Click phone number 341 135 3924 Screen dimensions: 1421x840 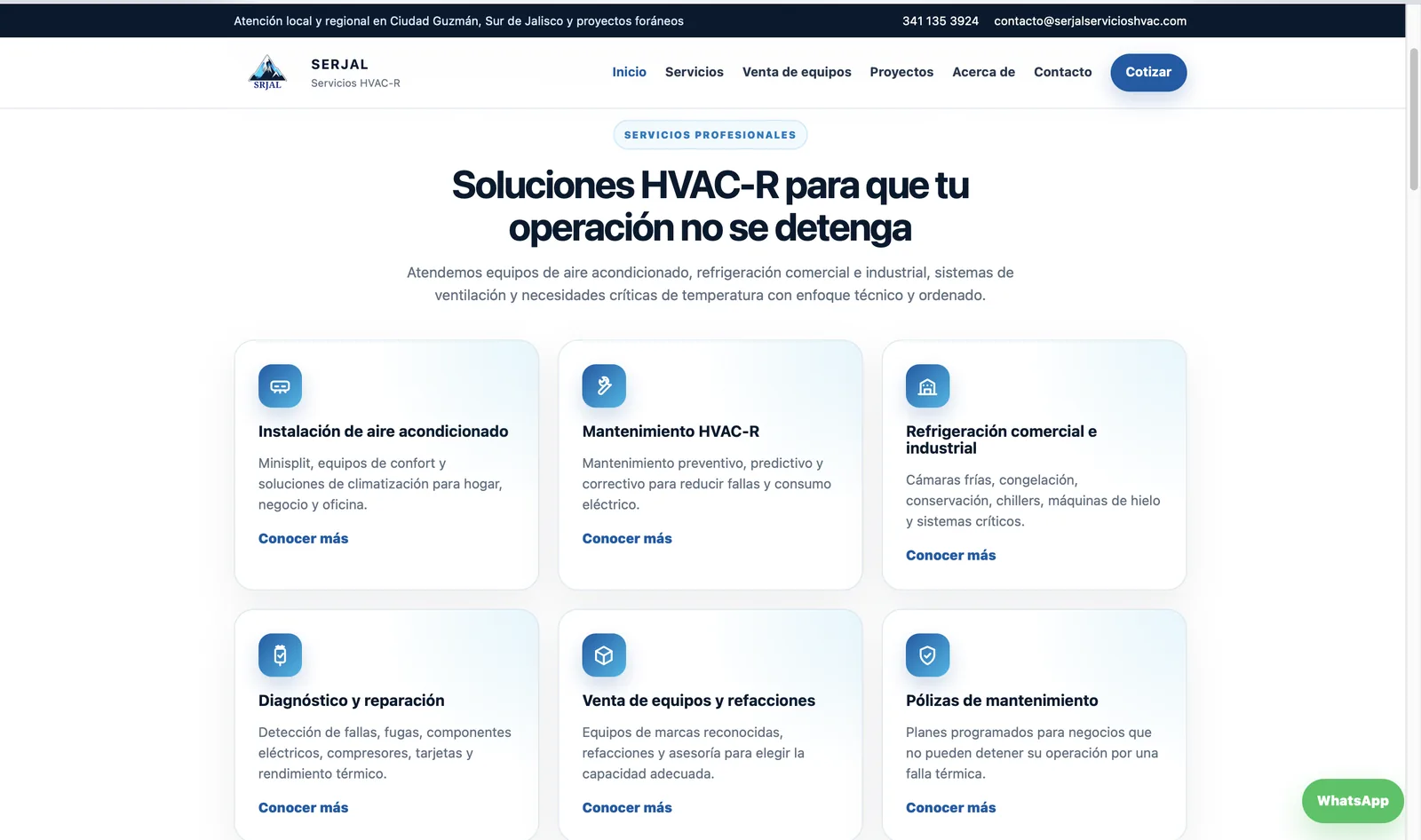(x=941, y=20)
